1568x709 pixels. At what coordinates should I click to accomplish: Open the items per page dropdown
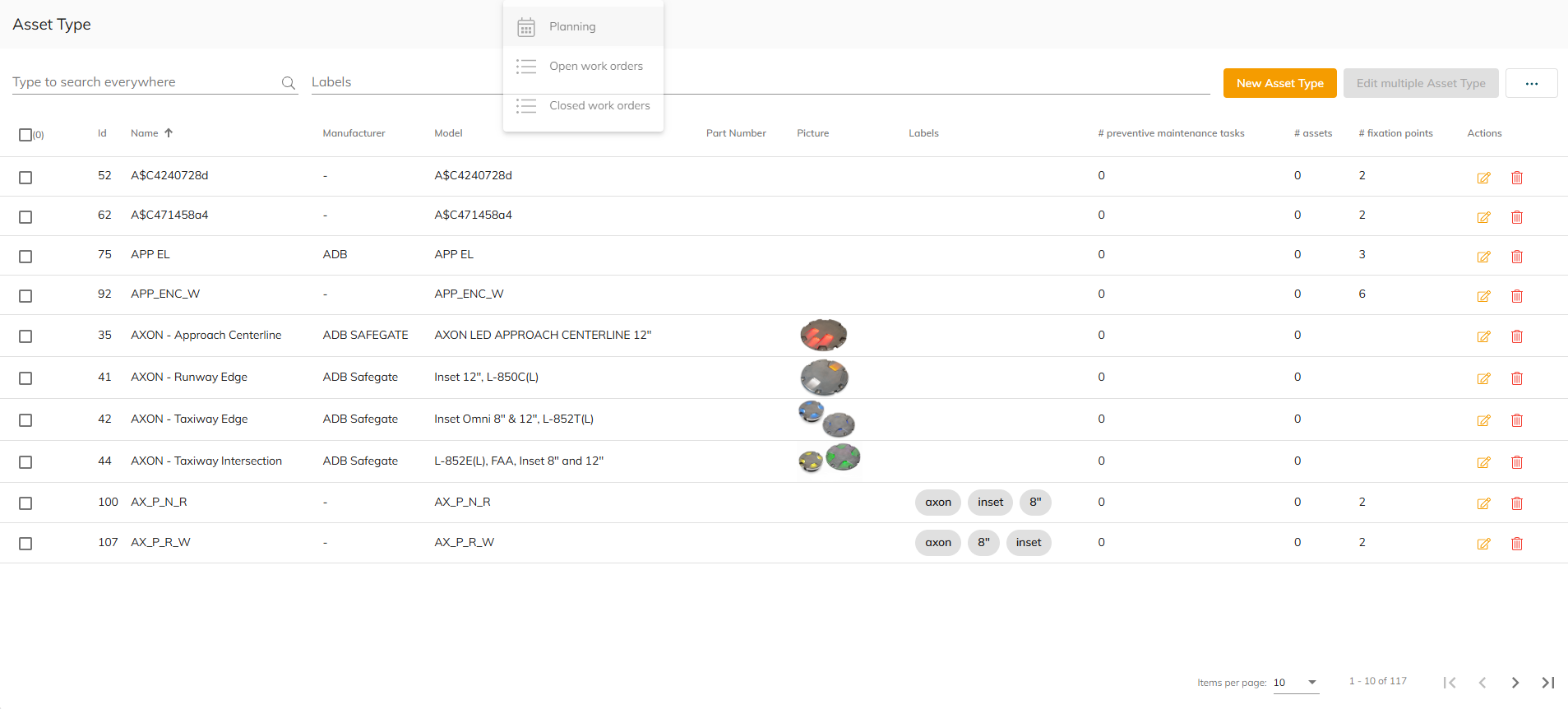1295,683
